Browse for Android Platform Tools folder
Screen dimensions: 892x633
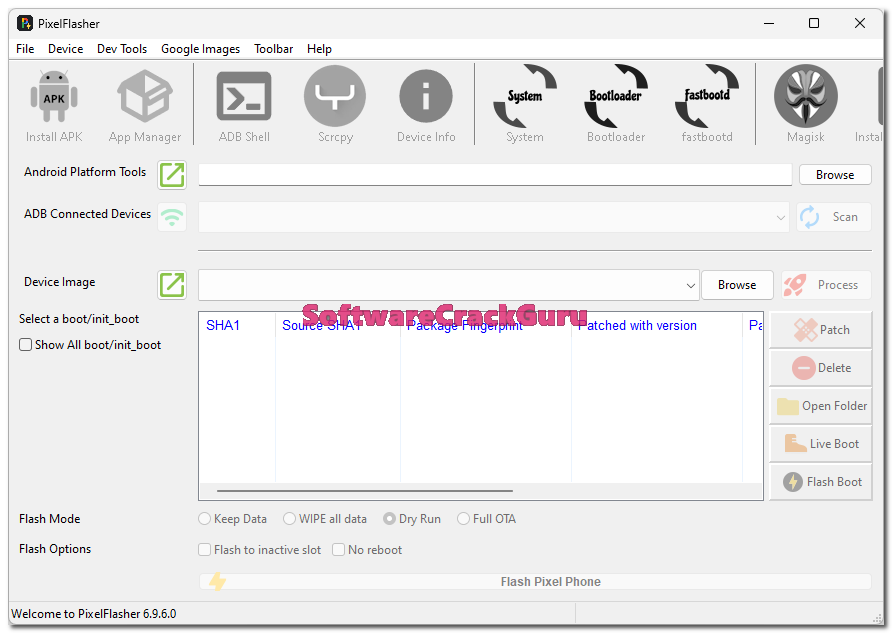tap(835, 175)
